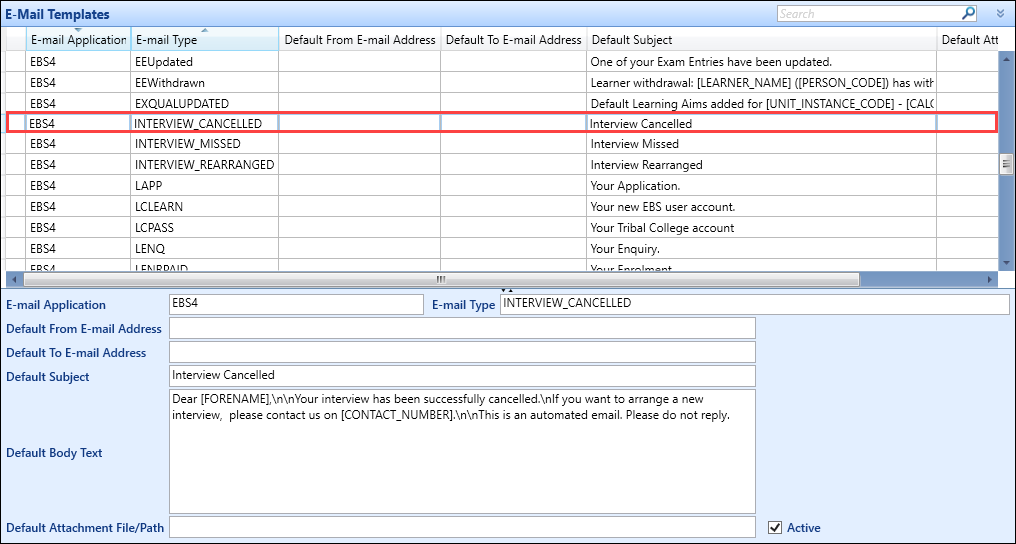The height and width of the screenshot is (544, 1016).
Task: Click the horizontal scrollbar right arrow
Action: 989,280
